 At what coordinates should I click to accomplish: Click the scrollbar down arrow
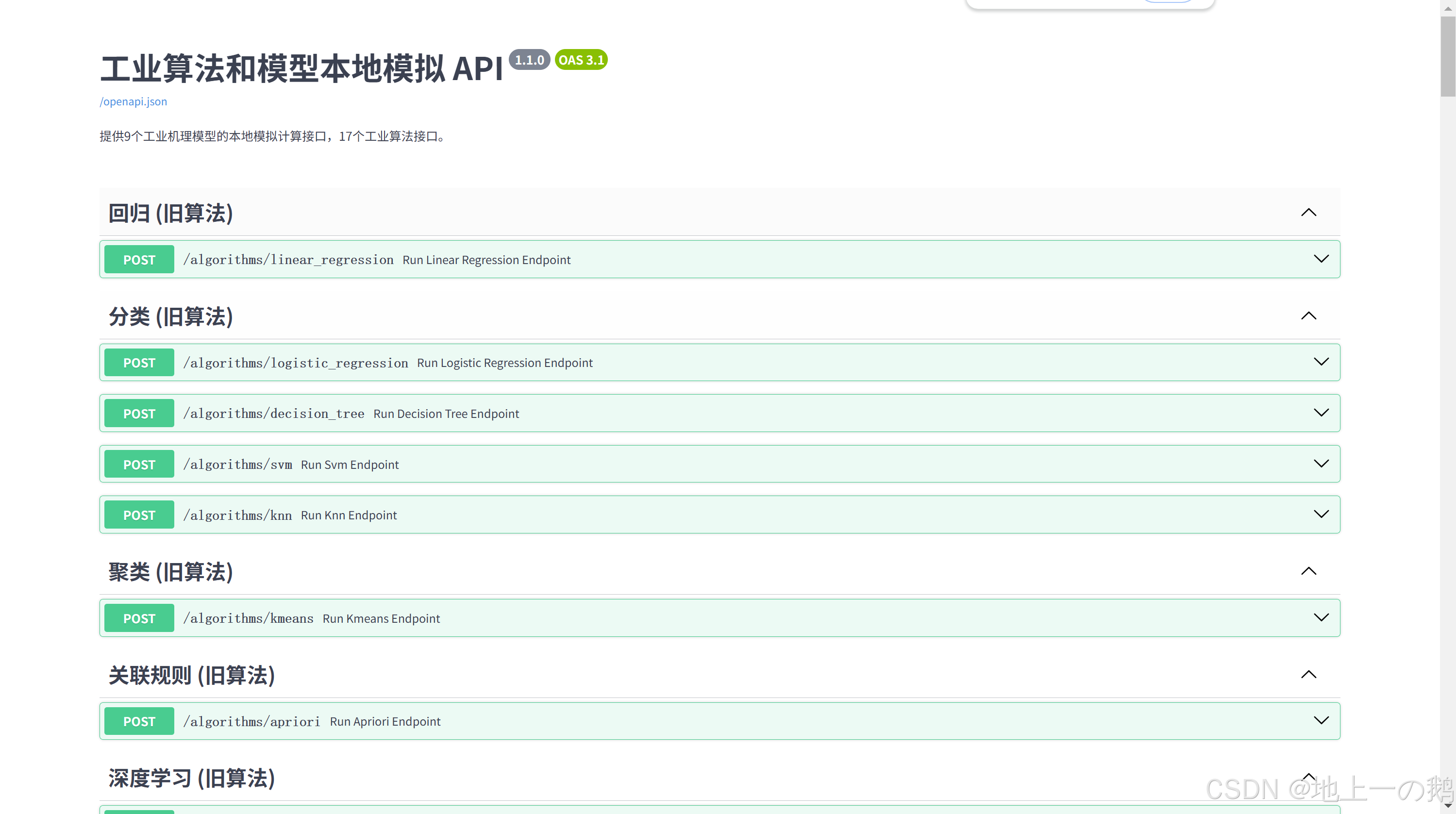(1448, 807)
